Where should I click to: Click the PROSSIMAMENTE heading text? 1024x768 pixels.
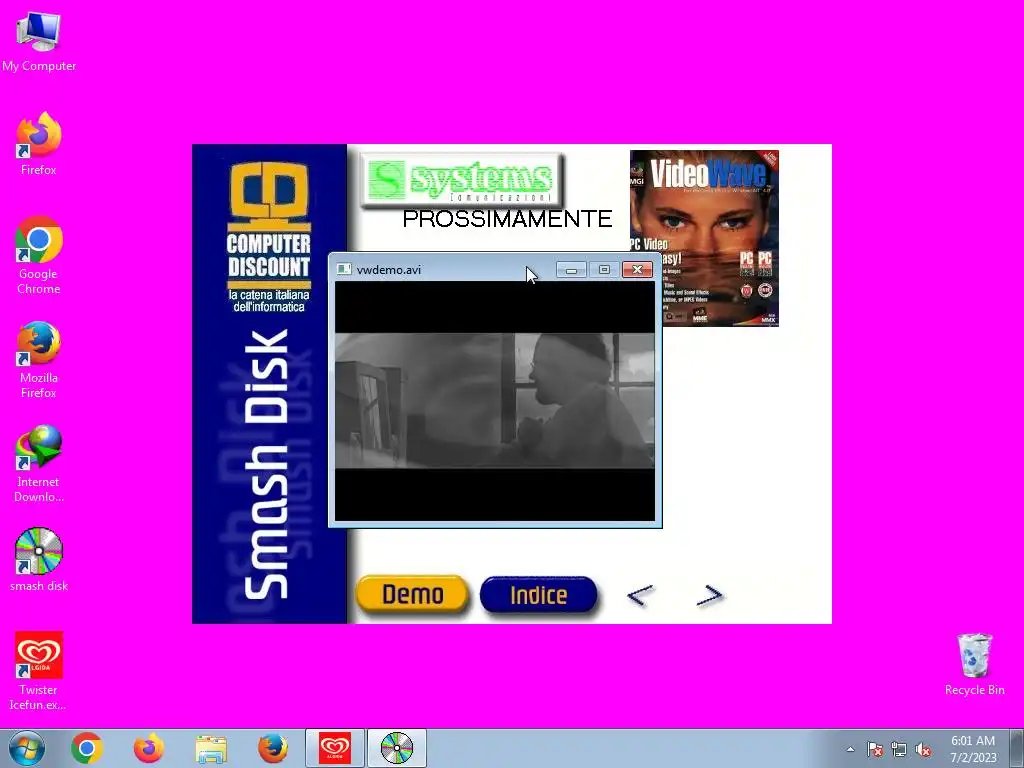pos(507,219)
